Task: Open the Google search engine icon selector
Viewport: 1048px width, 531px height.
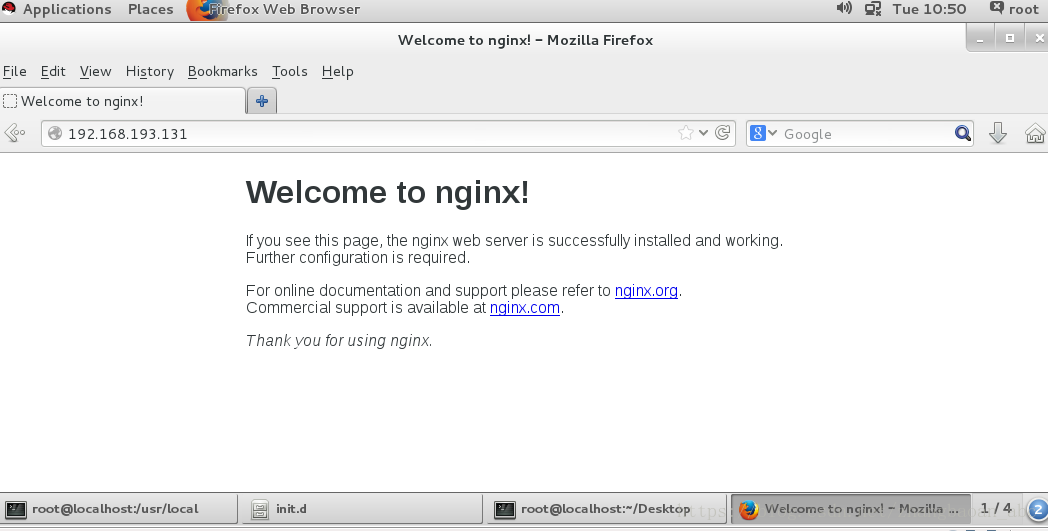Action: (x=763, y=133)
